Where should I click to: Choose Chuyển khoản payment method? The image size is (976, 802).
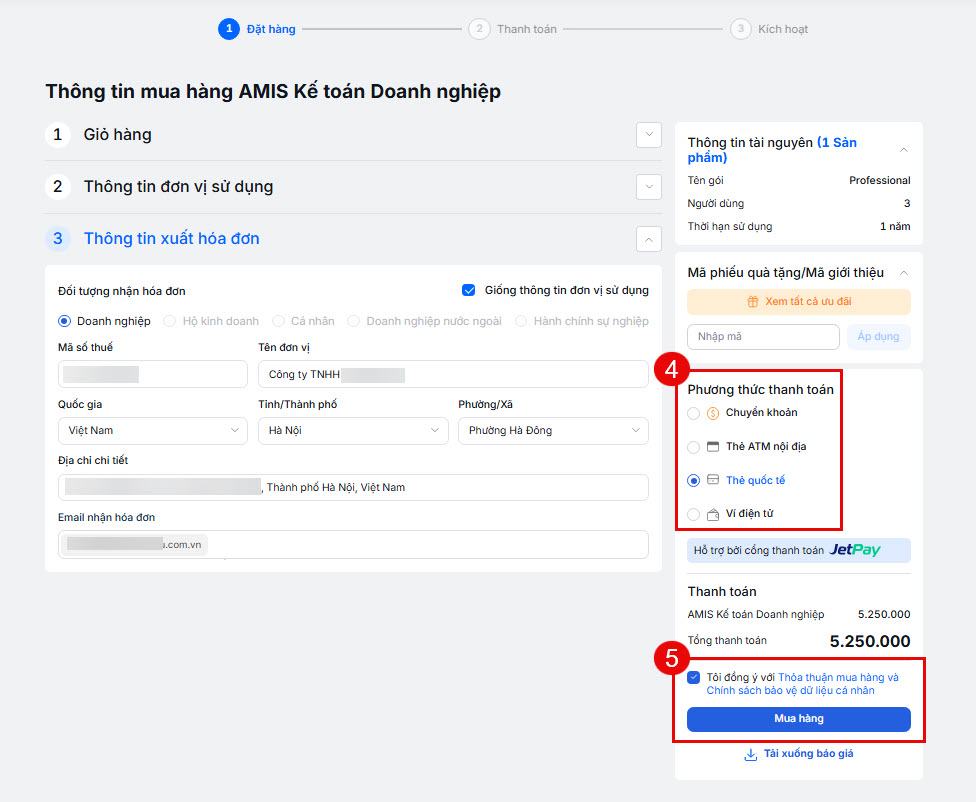(x=693, y=413)
